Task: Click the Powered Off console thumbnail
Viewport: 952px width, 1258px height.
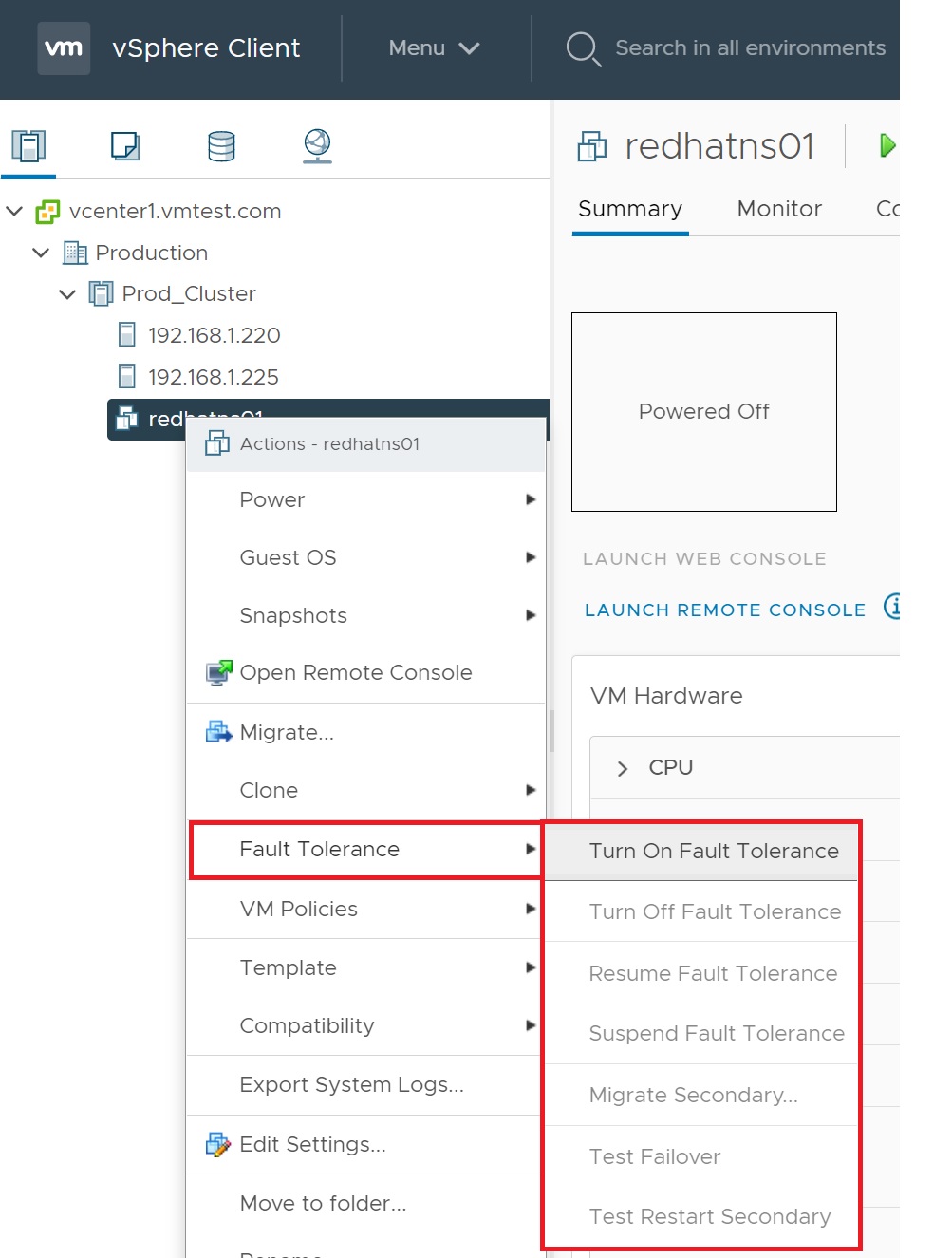Action: [704, 412]
